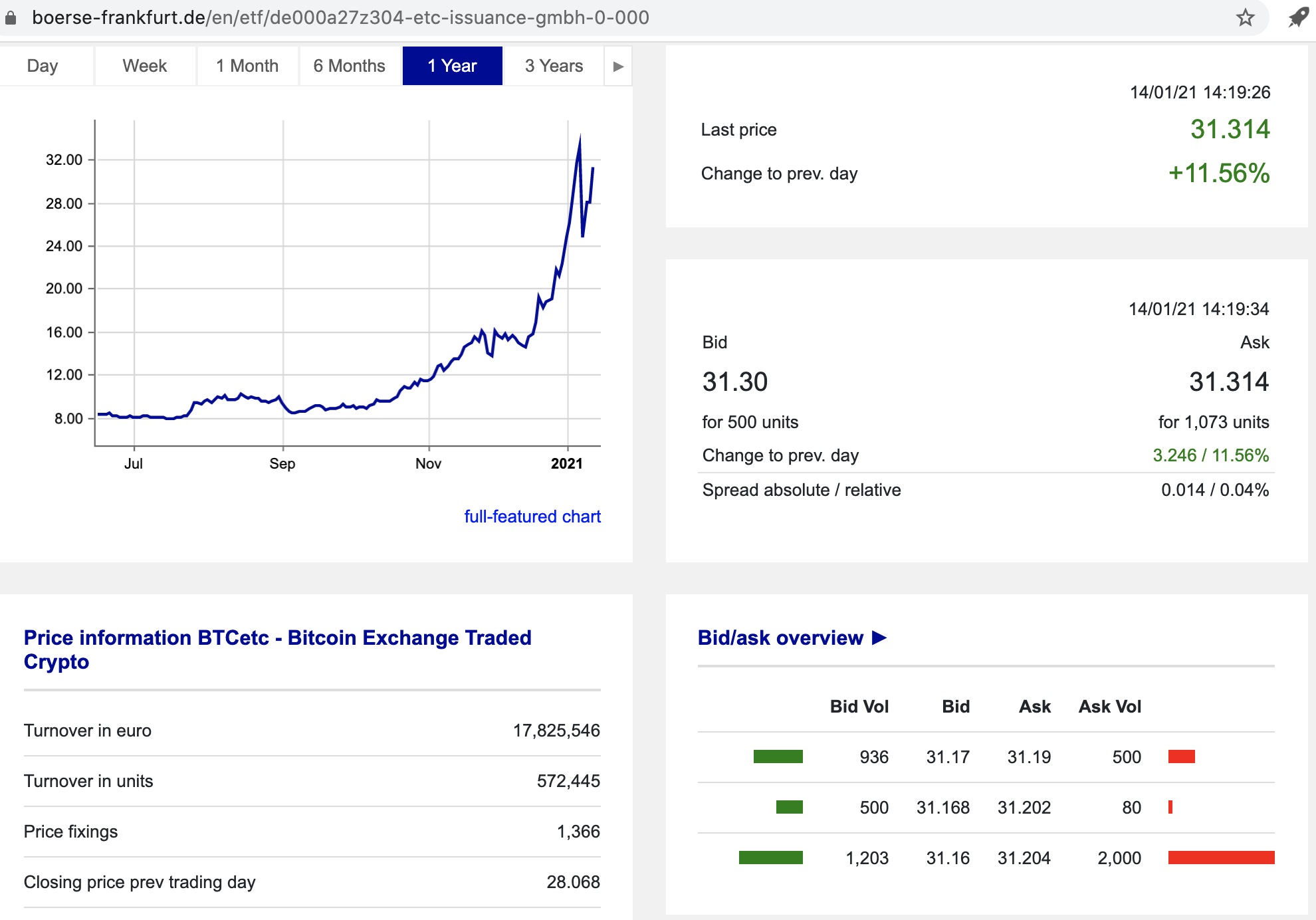The height and width of the screenshot is (920, 1316).
Task: Click the red ask volume bar for 500
Action: (x=1182, y=756)
